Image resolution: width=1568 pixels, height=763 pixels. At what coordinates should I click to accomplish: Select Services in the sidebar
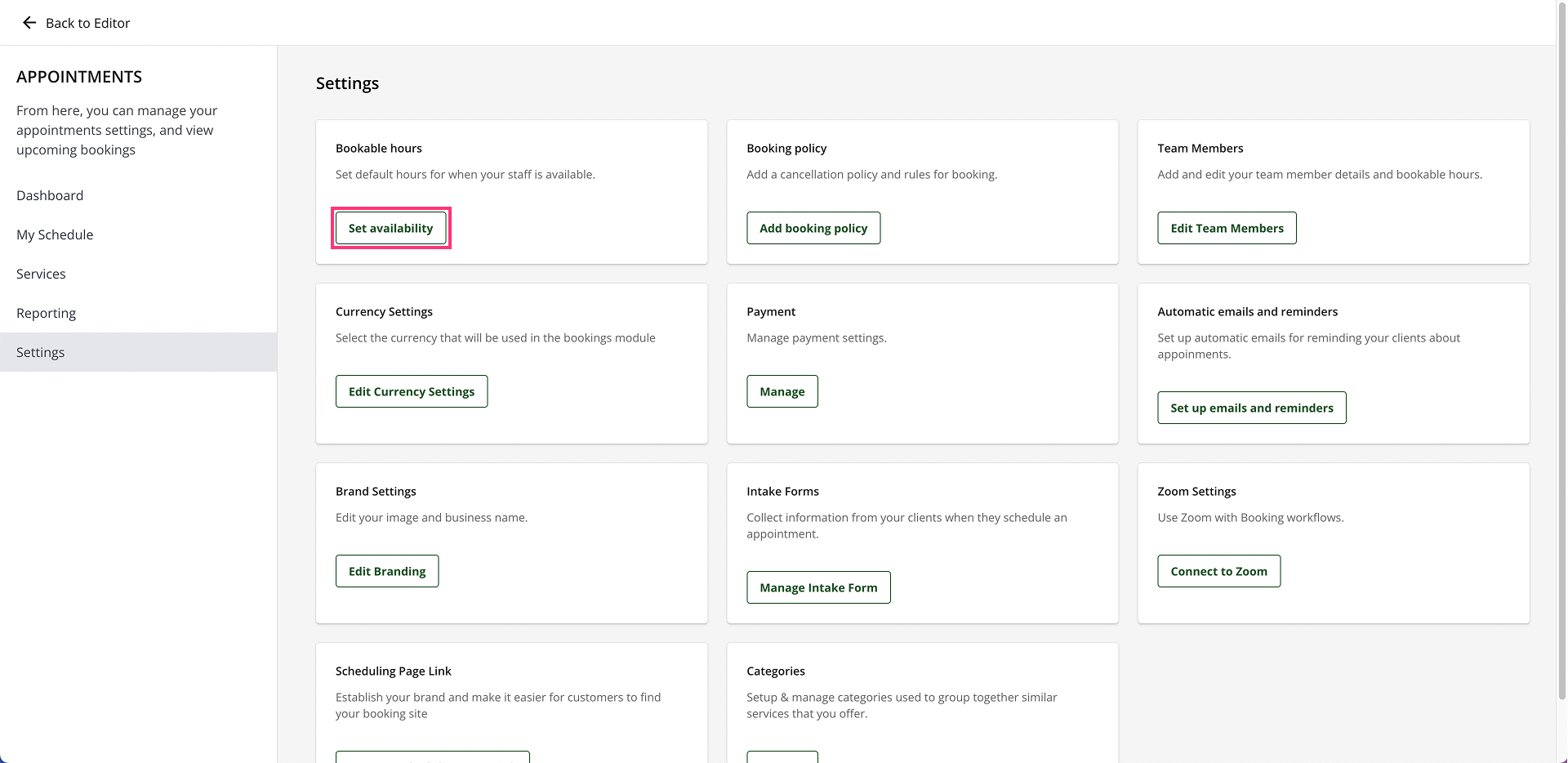(41, 274)
